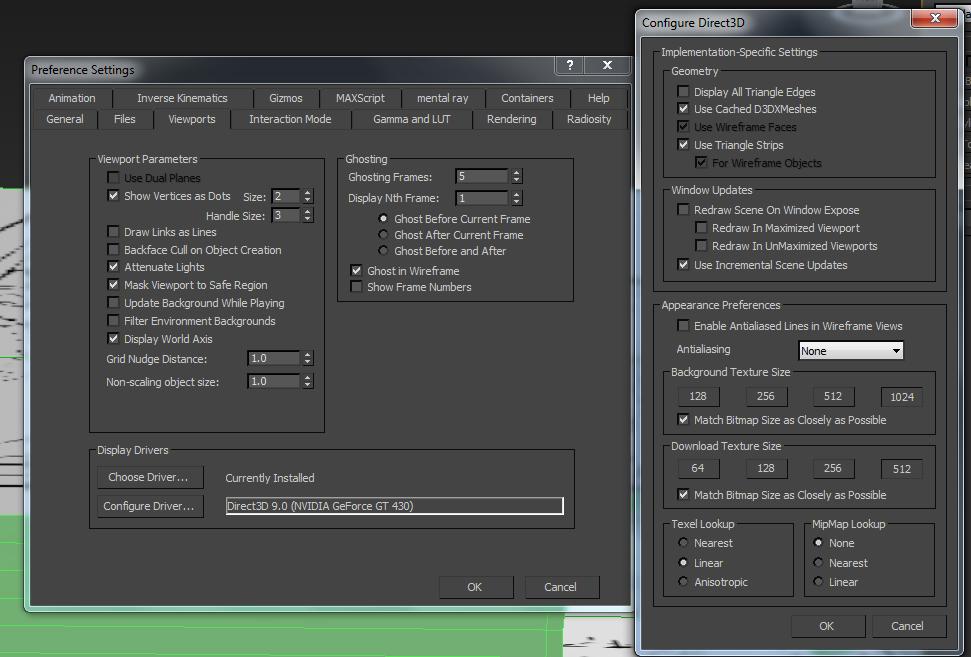Adjust Non-scaling object size spinner
The height and width of the screenshot is (657, 971).
point(308,381)
